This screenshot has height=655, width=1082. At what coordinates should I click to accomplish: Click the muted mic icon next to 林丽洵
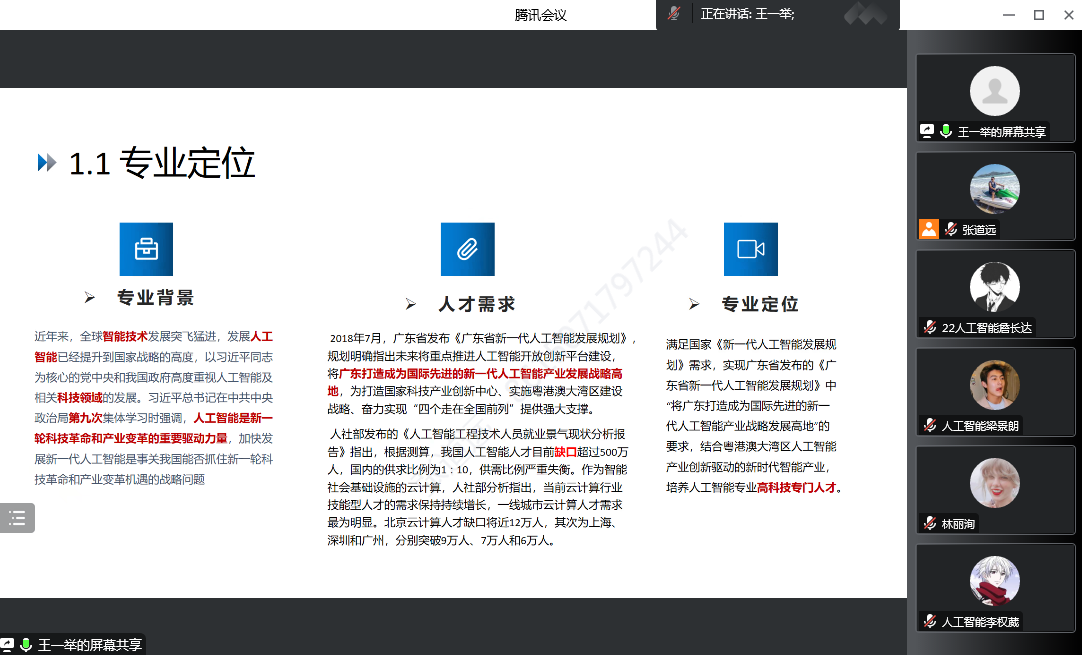pos(929,523)
